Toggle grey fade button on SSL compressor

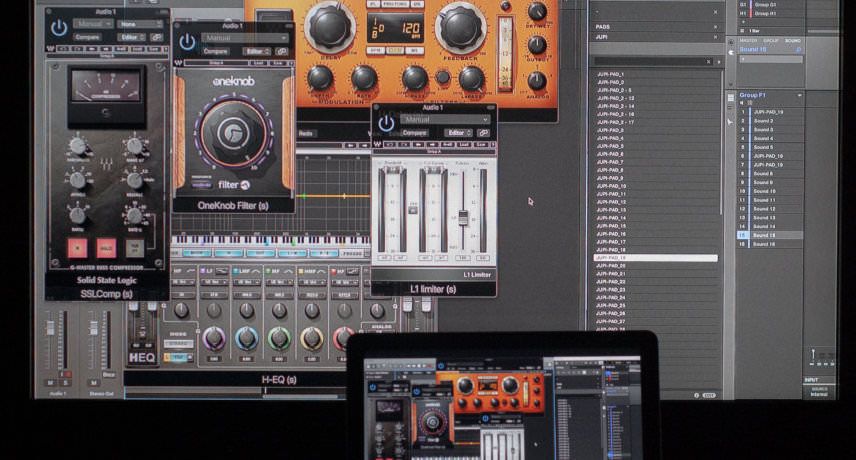[x=134, y=248]
